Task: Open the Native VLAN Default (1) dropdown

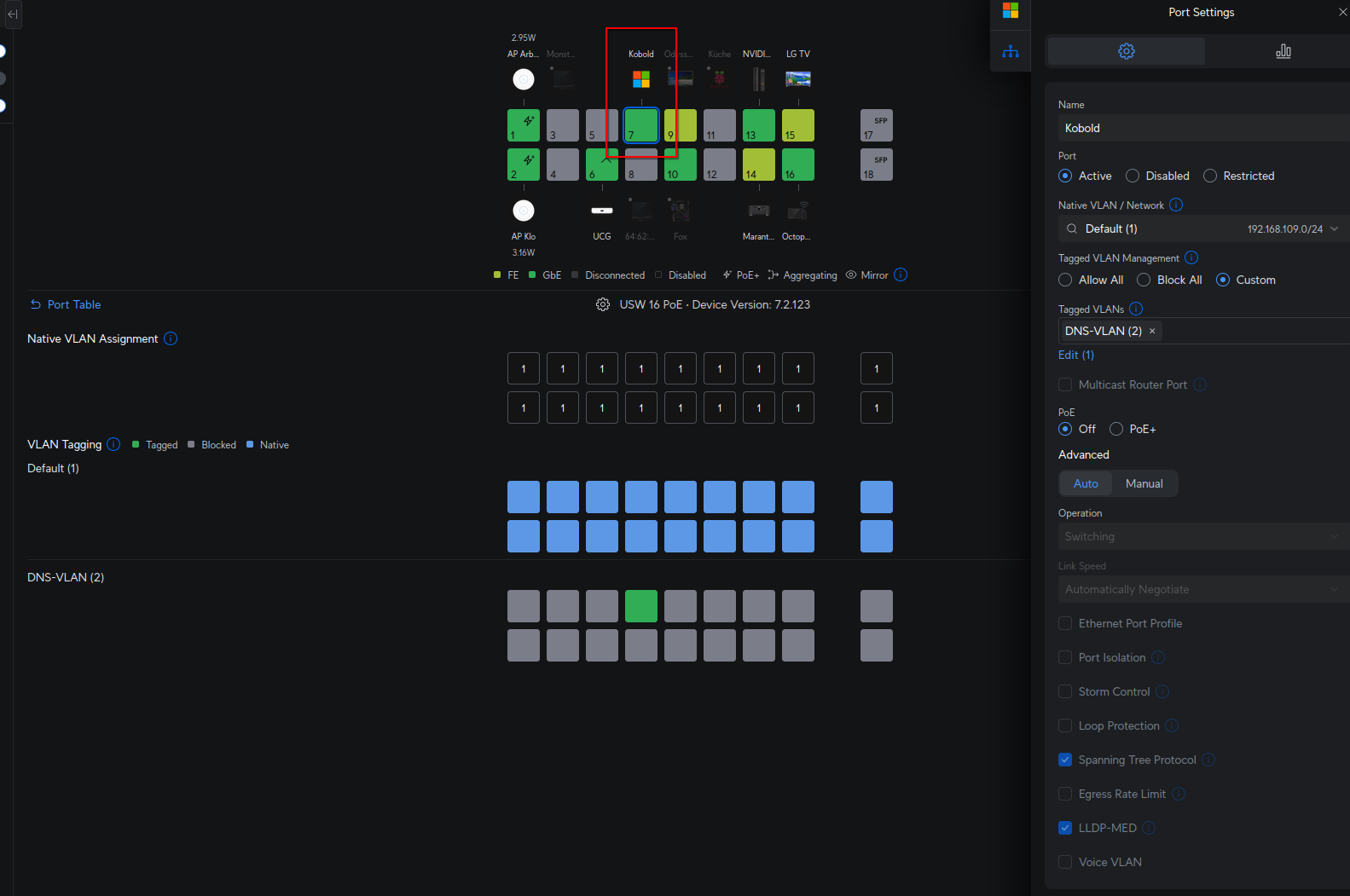Action: 1203,228
